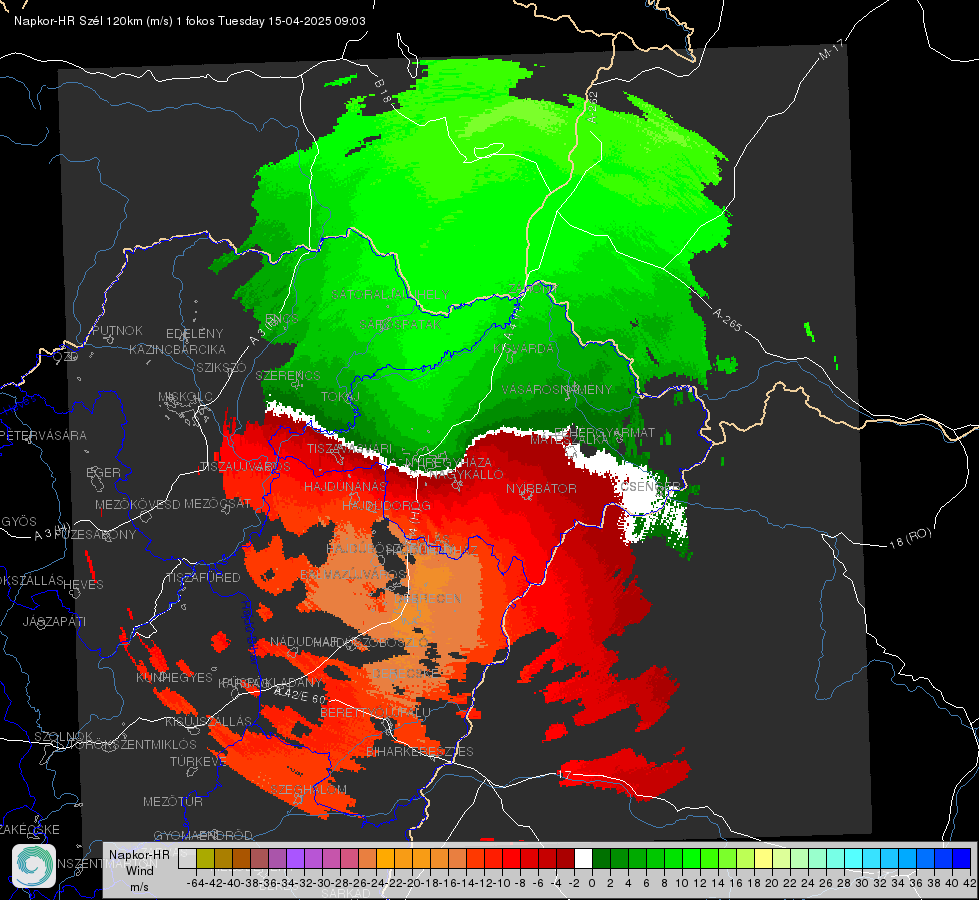This screenshot has width=979, height=900.
Task: Click the SZERENCS town label
Action: click(x=288, y=376)
